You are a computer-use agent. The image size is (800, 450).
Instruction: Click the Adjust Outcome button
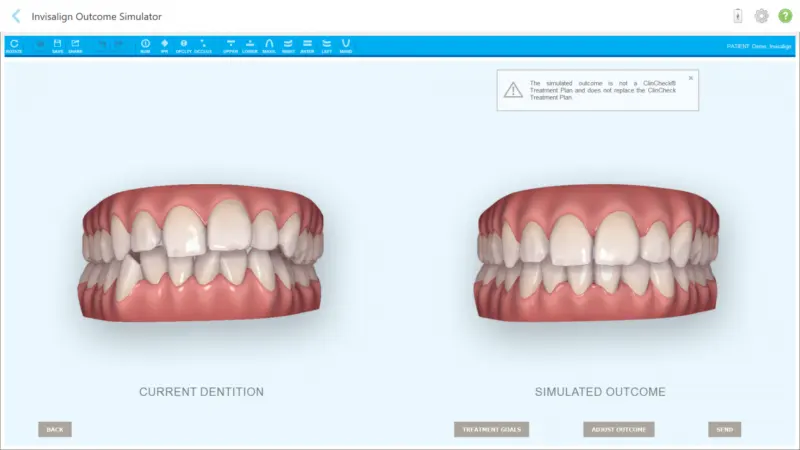[618, 429]
